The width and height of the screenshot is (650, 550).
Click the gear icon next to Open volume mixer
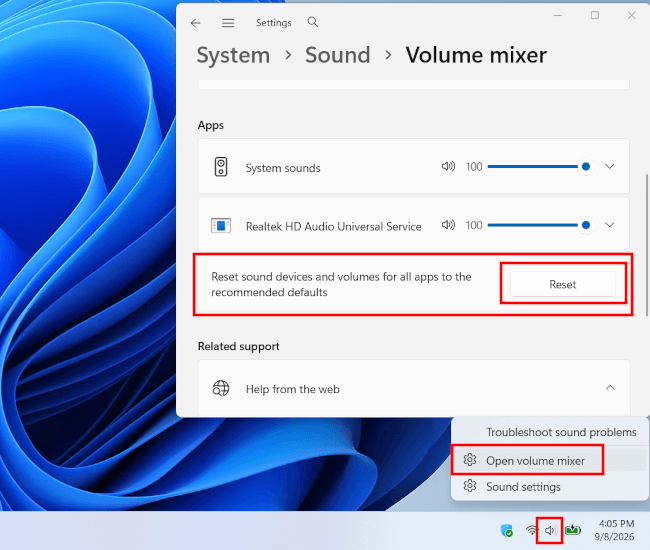click(470, 460)
